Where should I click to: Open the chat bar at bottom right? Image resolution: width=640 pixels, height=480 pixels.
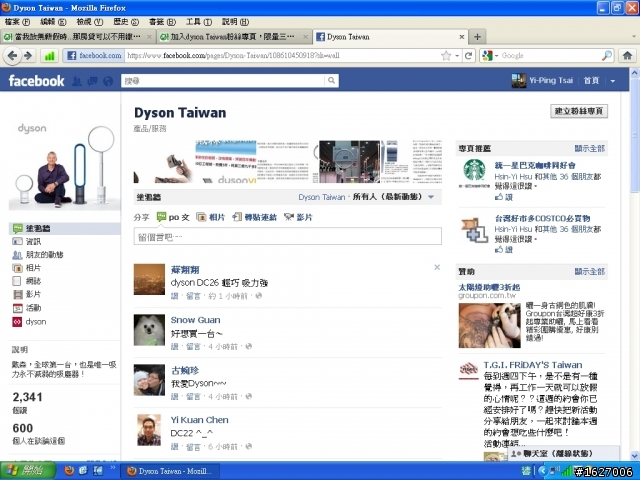click(563, 453)
